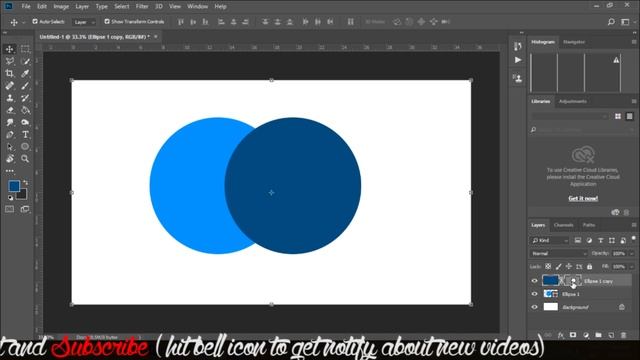640x360 pixels.
Task: Open the Histogram panel menu
Action: (634, 42)
